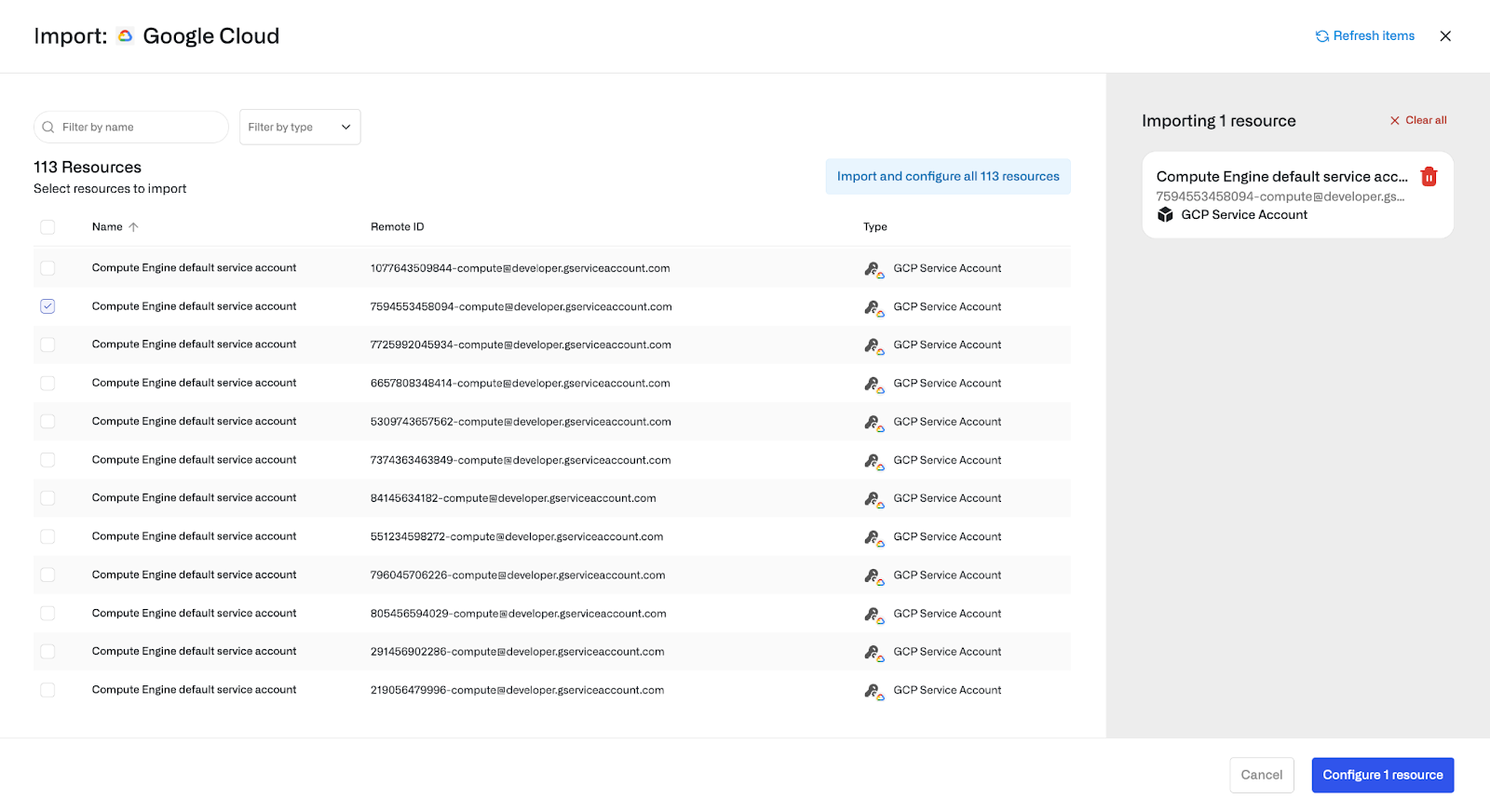Image resolution: width=1490 pixels, height=812 pixels.
Task: Uncheck the row for 7594553458094-compute account
Action: 47,306
